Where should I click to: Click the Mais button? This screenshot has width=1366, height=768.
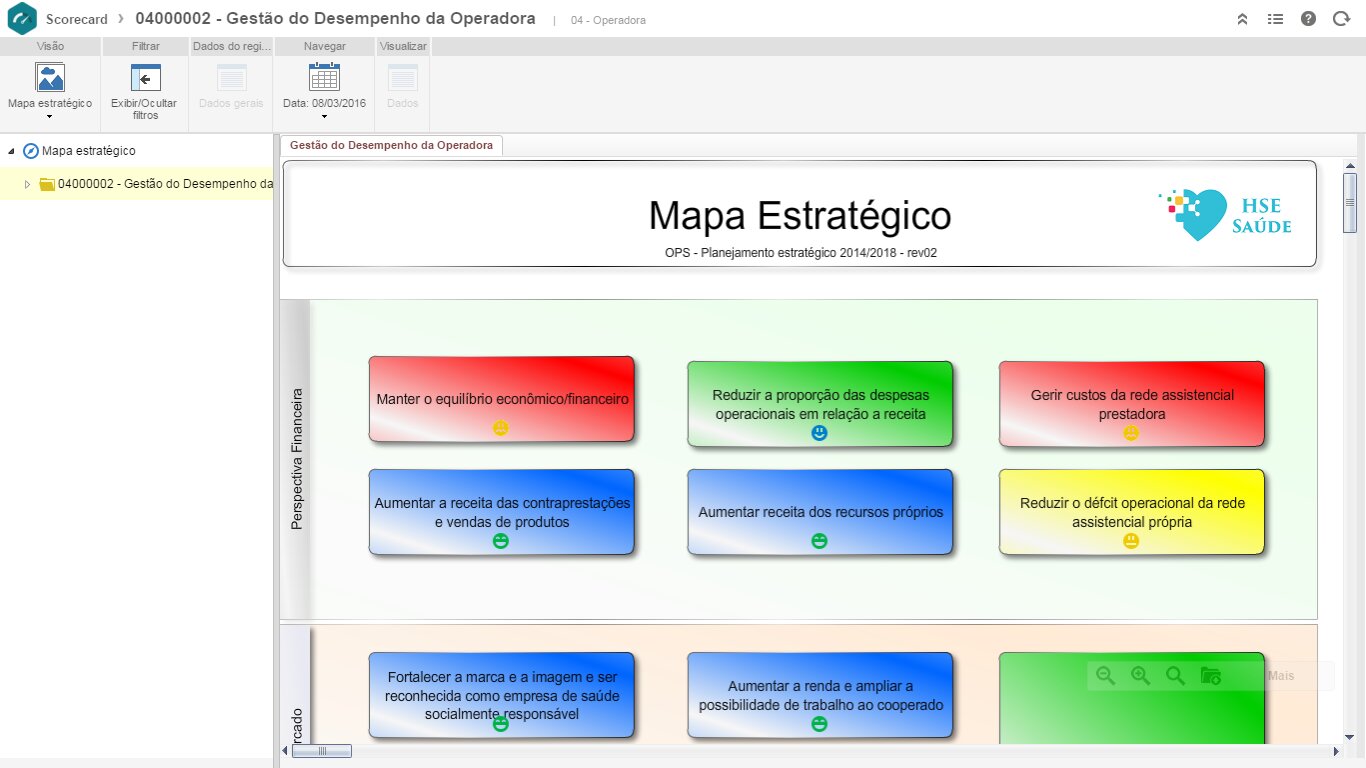pyautogui.click(x=1281, y=676)
